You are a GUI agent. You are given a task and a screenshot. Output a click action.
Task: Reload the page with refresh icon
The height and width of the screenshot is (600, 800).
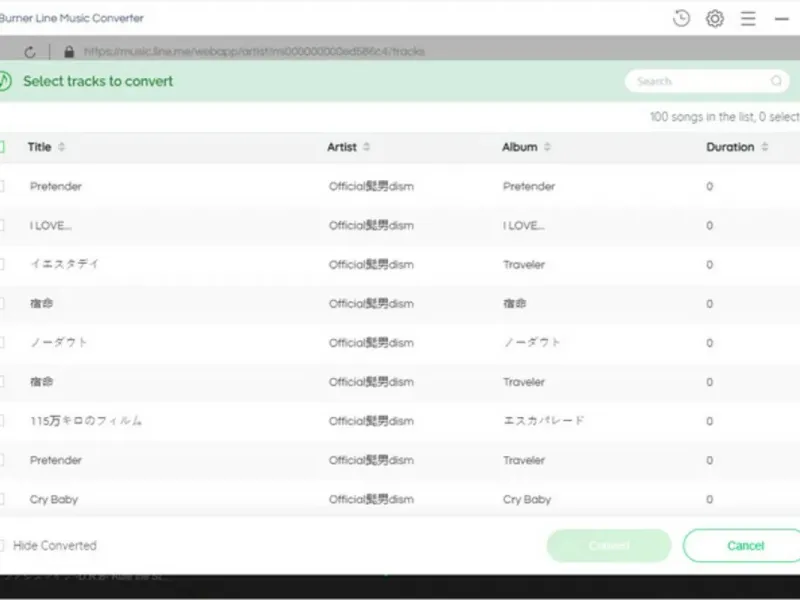coord(30,52)
